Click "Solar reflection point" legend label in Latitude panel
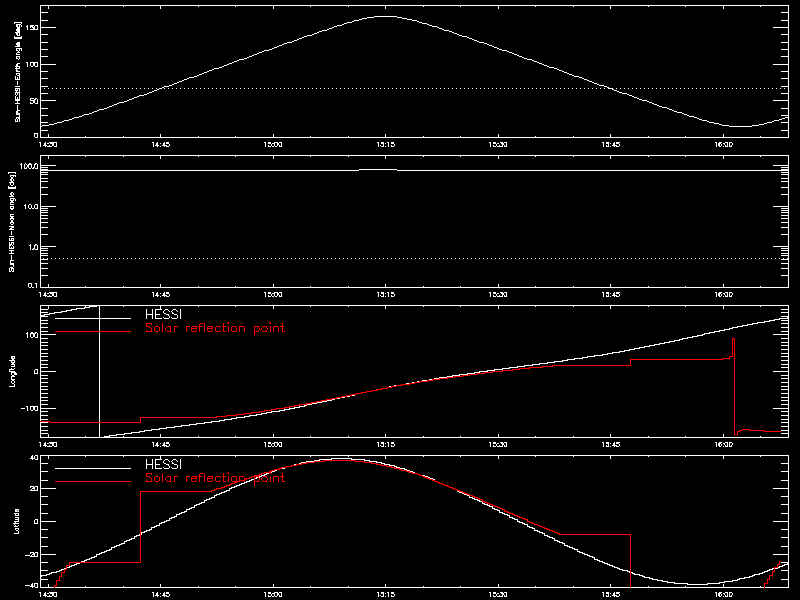This screenshot has width=800, height=600. 215,478
